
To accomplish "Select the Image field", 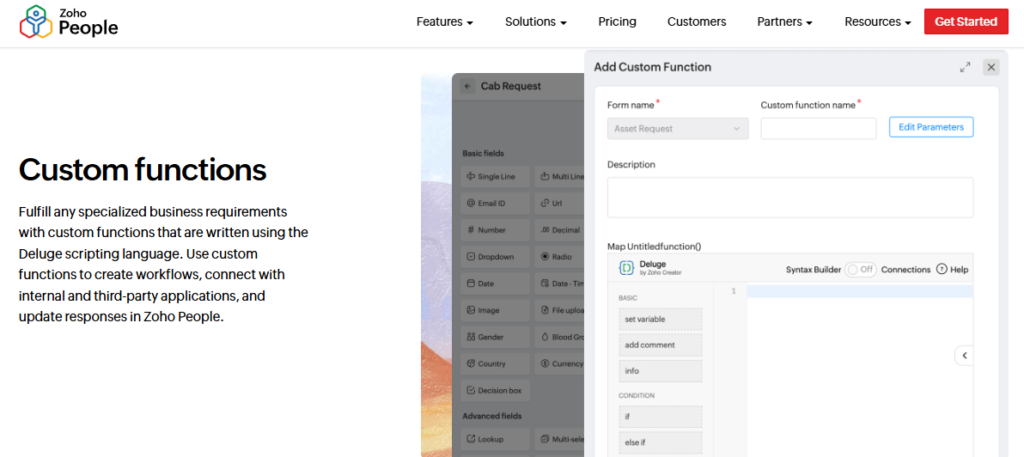I will [x=495, y=310].
